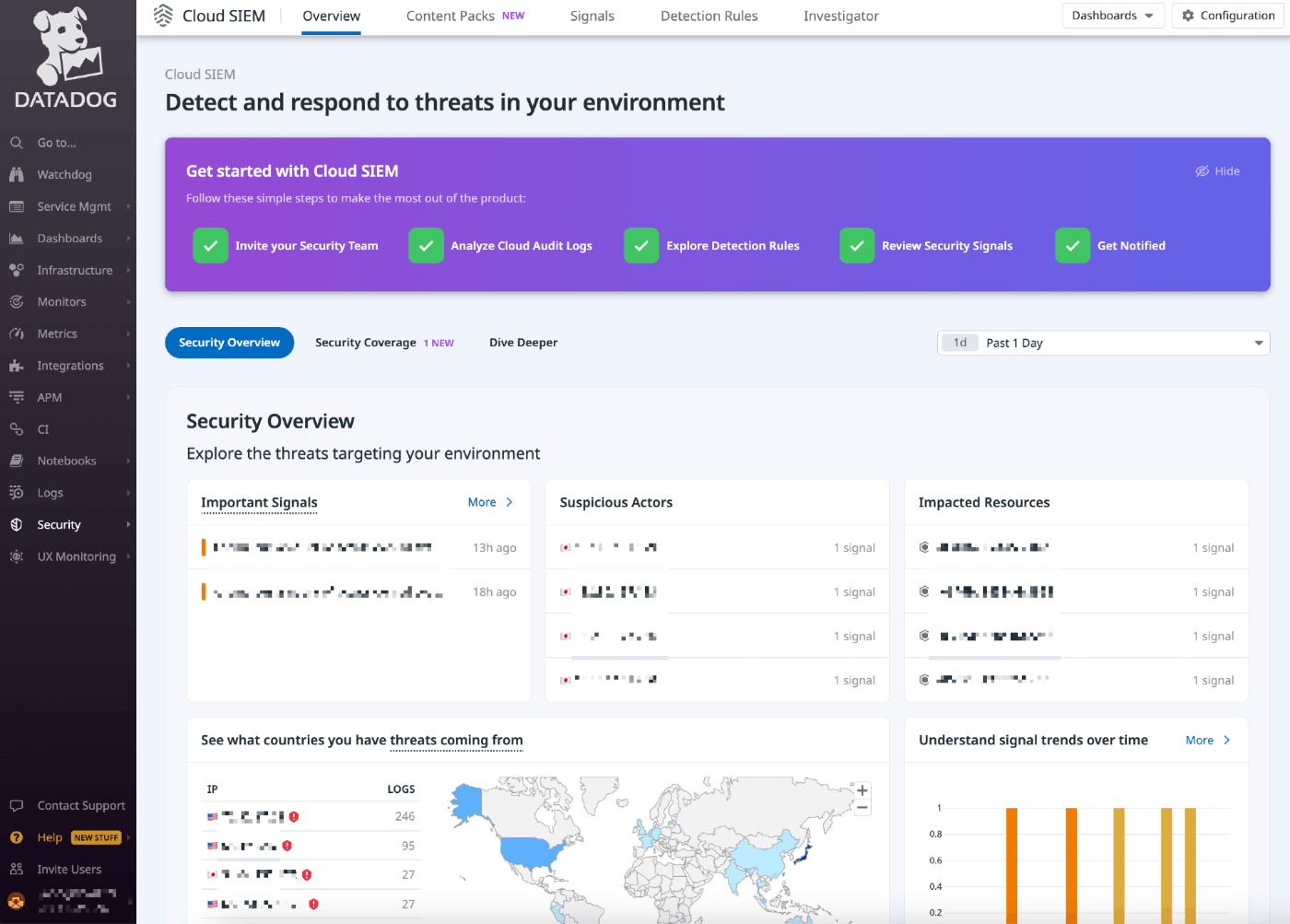Image resolution: width=1290 pixels, height=924 pixels.
Task: Expand Integrations submenu arrow
Action: click(128, 366)
